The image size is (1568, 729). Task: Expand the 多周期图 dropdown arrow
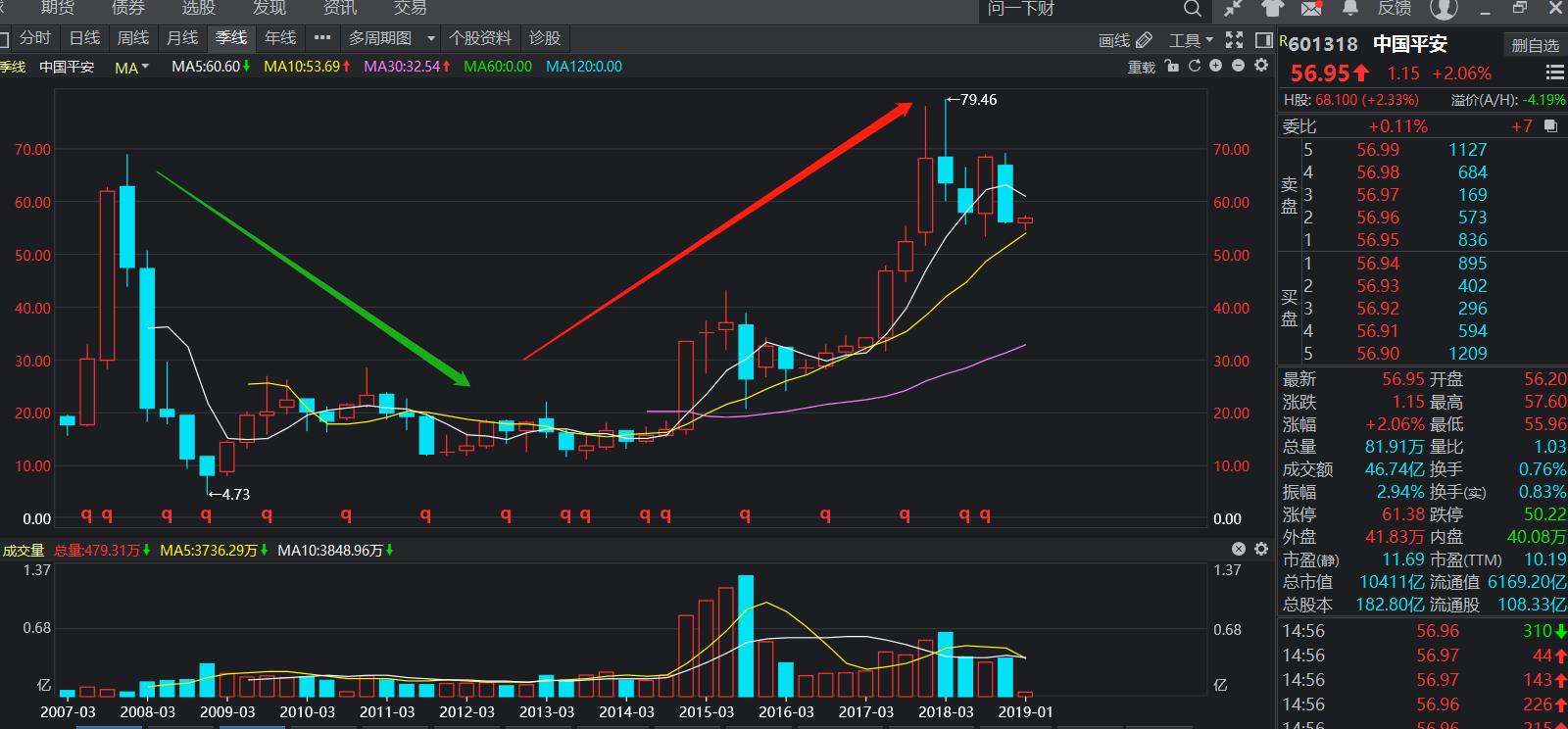[431, 39]
